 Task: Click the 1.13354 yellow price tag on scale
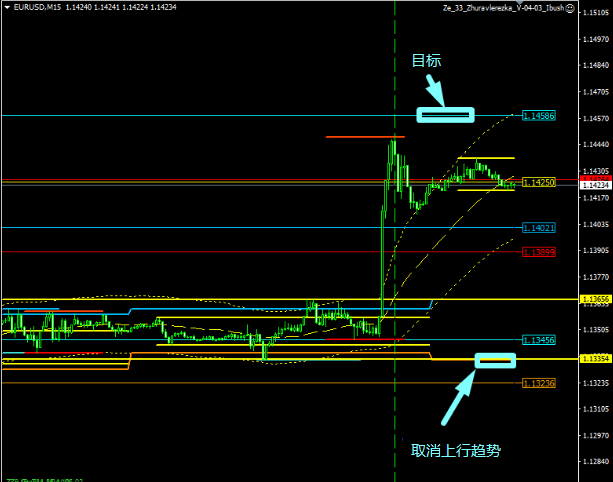click(x=595, y=358)
